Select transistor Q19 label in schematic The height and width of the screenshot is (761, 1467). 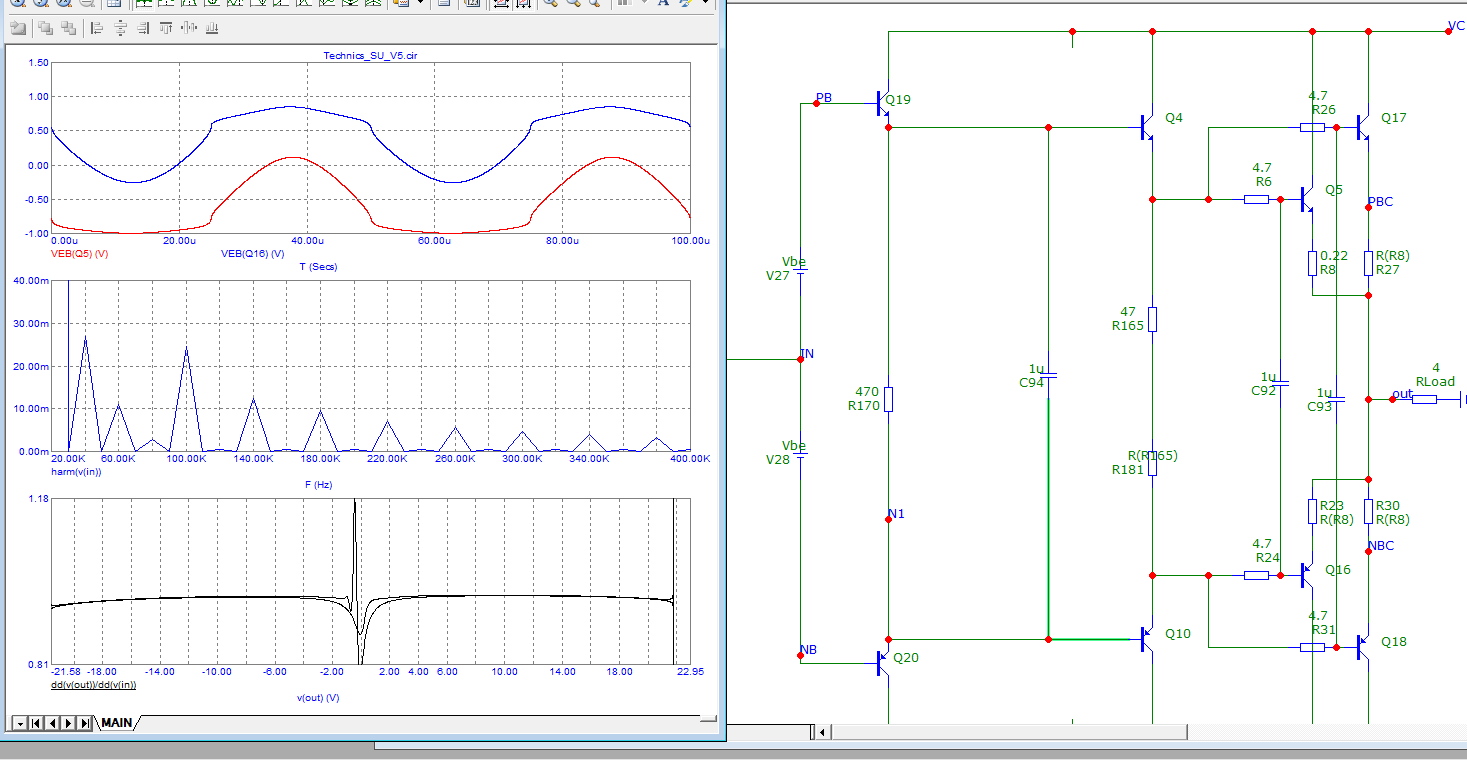pos(898,100)
